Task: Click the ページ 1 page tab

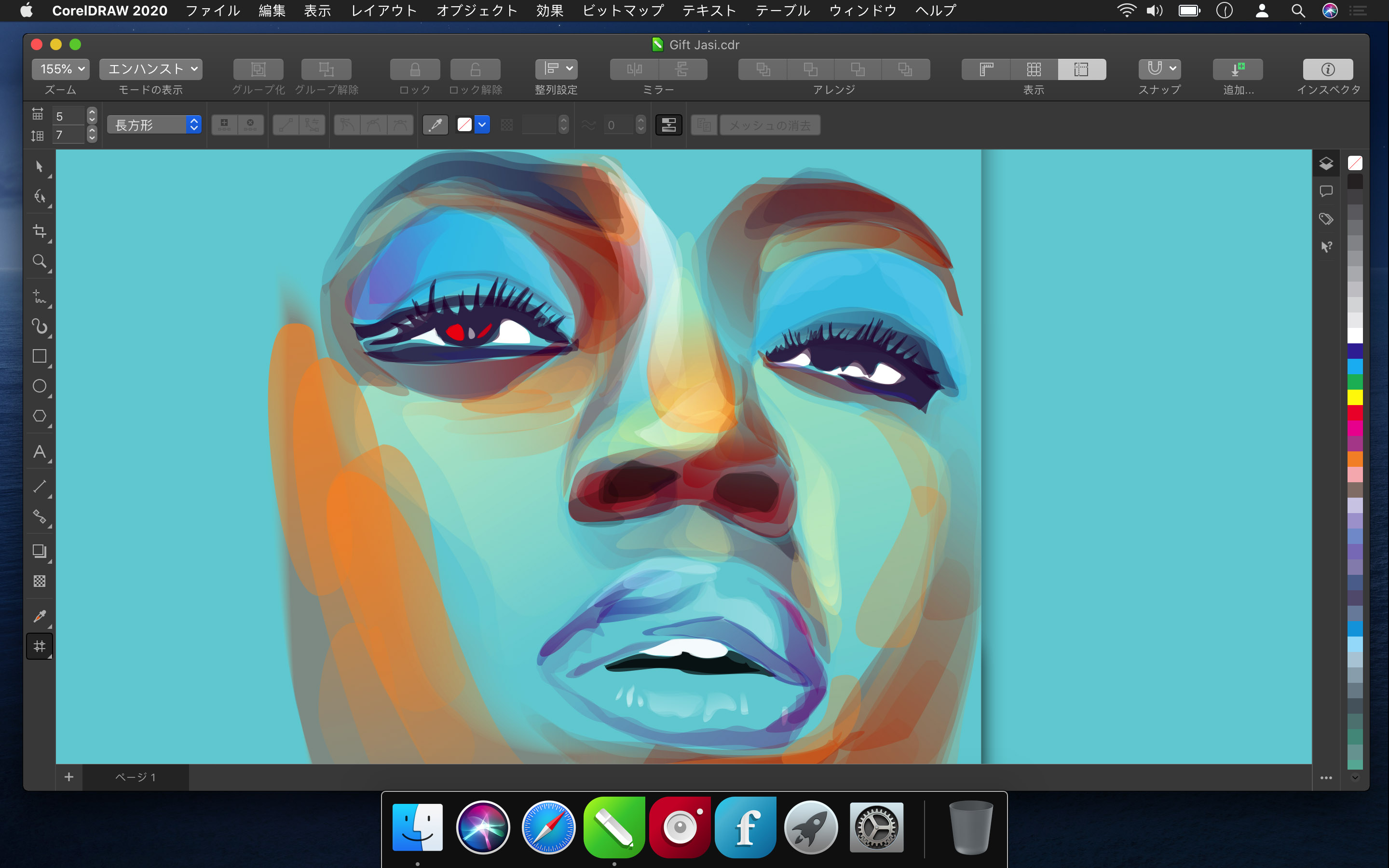Action: click(x=136, y=777)
